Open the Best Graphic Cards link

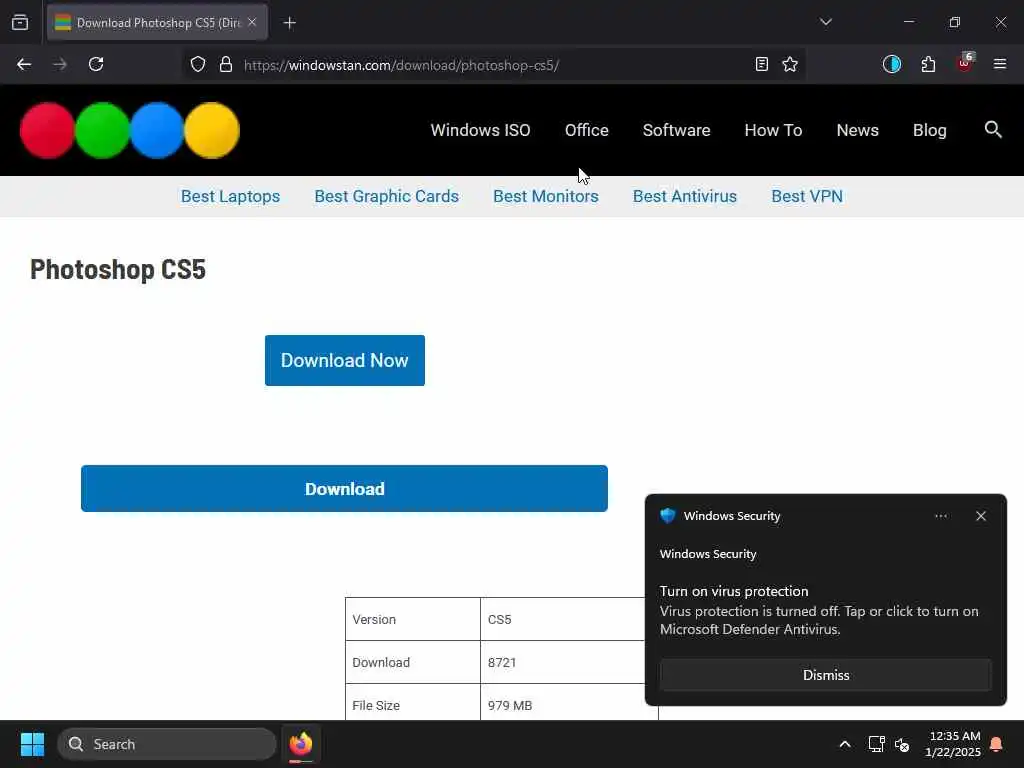click(387, 196)
